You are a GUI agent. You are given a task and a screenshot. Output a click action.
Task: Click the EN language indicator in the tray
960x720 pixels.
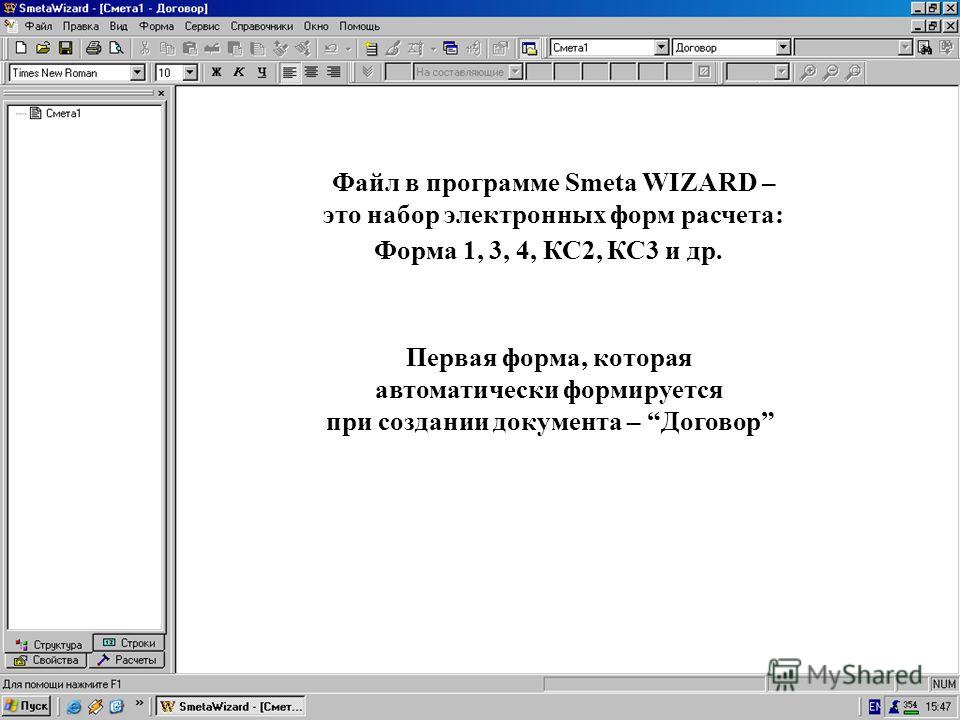(x=875, y=707)
